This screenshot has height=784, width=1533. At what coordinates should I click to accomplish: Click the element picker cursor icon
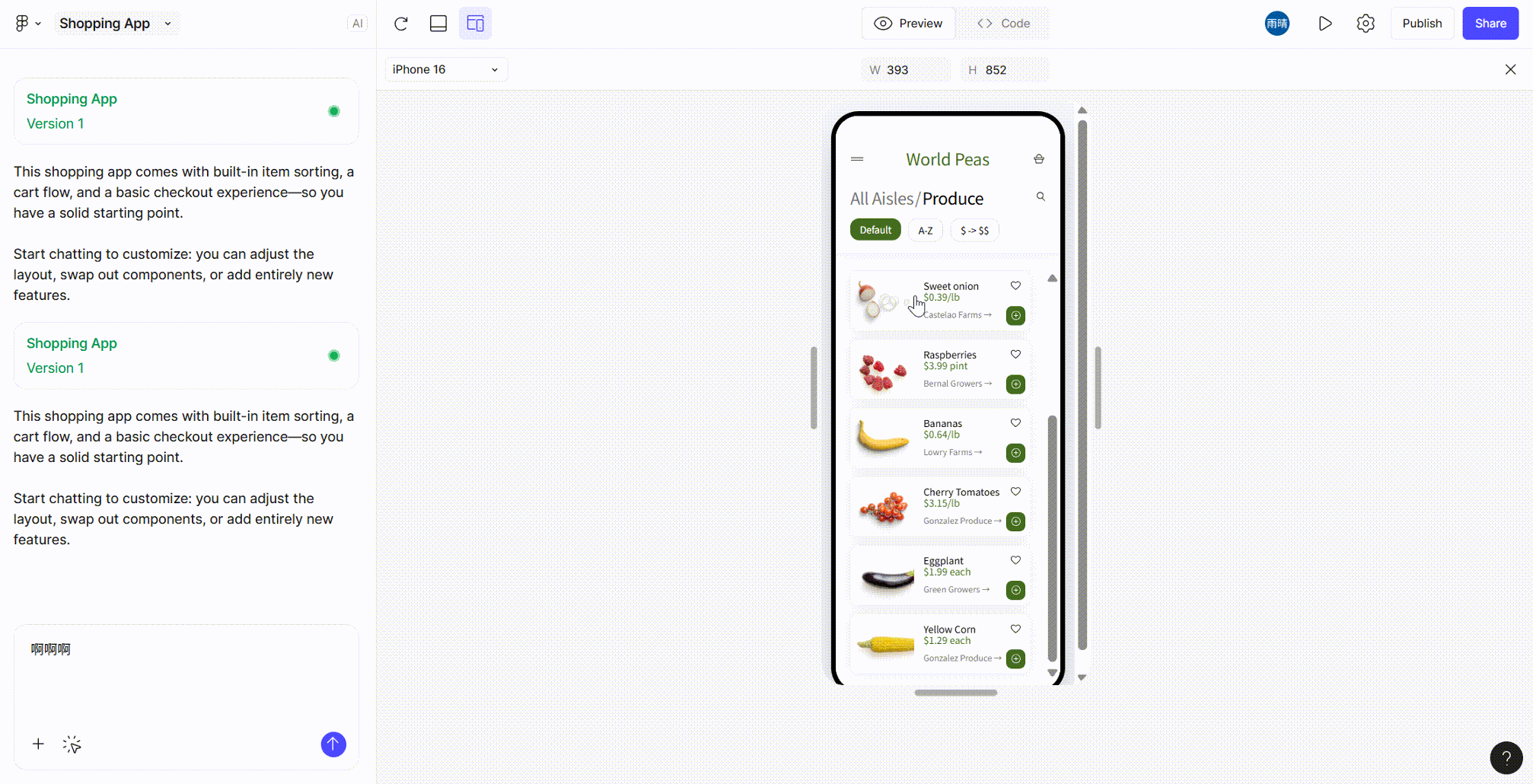tap(72, 744)
